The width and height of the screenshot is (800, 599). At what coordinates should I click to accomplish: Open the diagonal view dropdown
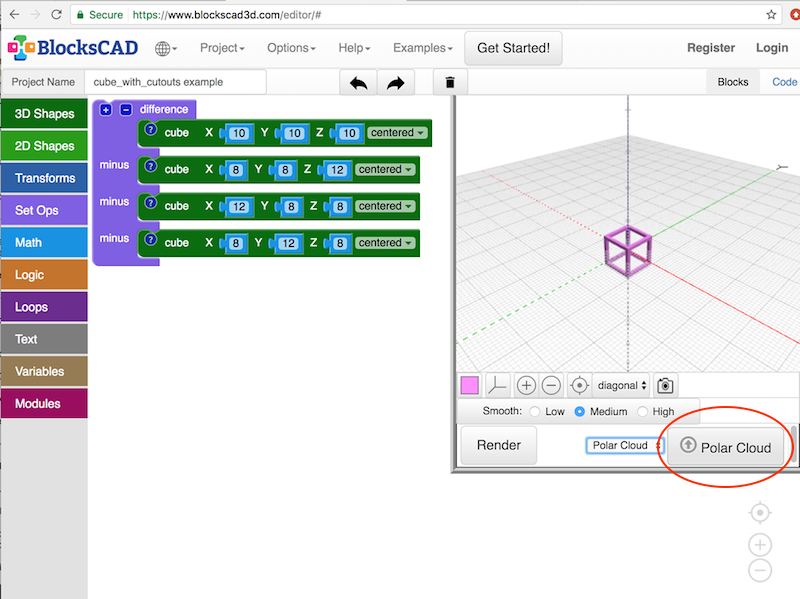(622, 385)
